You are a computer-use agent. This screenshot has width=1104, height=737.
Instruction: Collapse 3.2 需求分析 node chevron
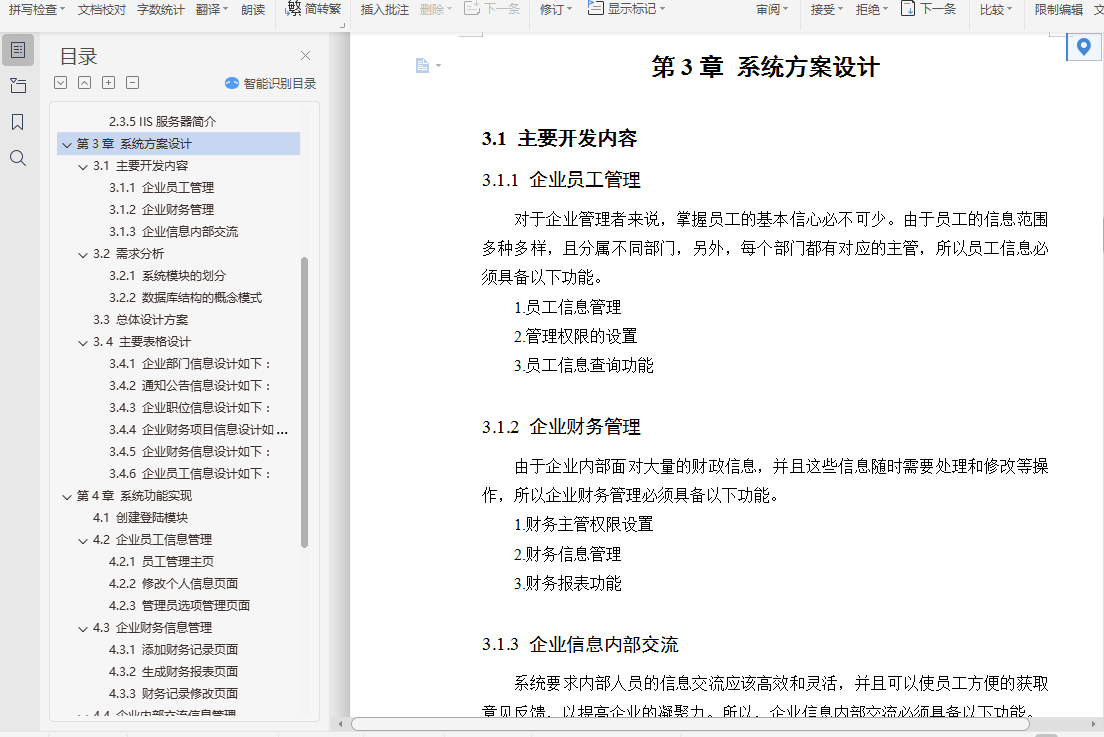(x=83, y=254)
